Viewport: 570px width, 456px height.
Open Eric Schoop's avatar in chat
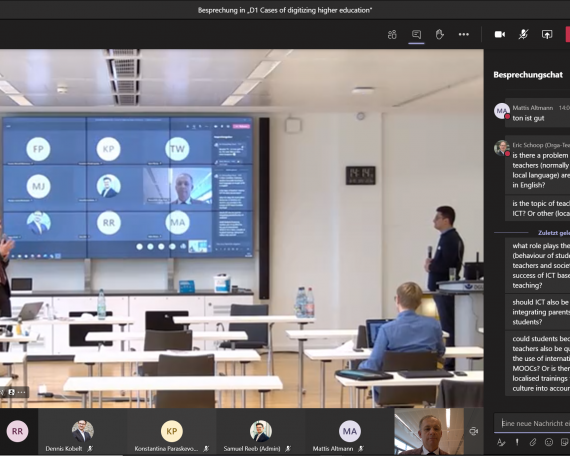pos(502,148)
